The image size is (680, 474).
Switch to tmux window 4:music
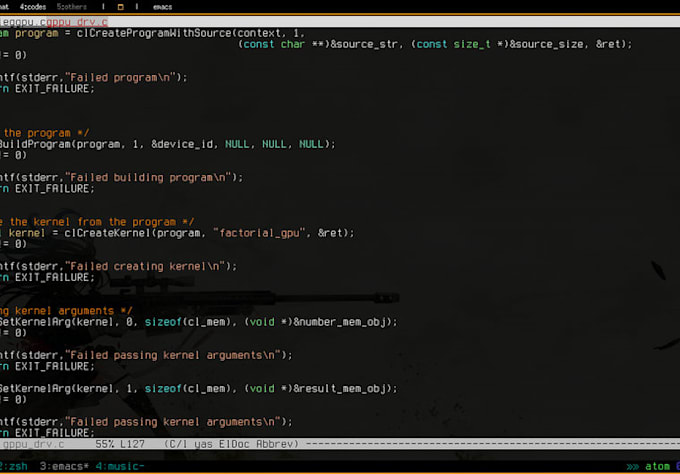[x=120, y=466]
